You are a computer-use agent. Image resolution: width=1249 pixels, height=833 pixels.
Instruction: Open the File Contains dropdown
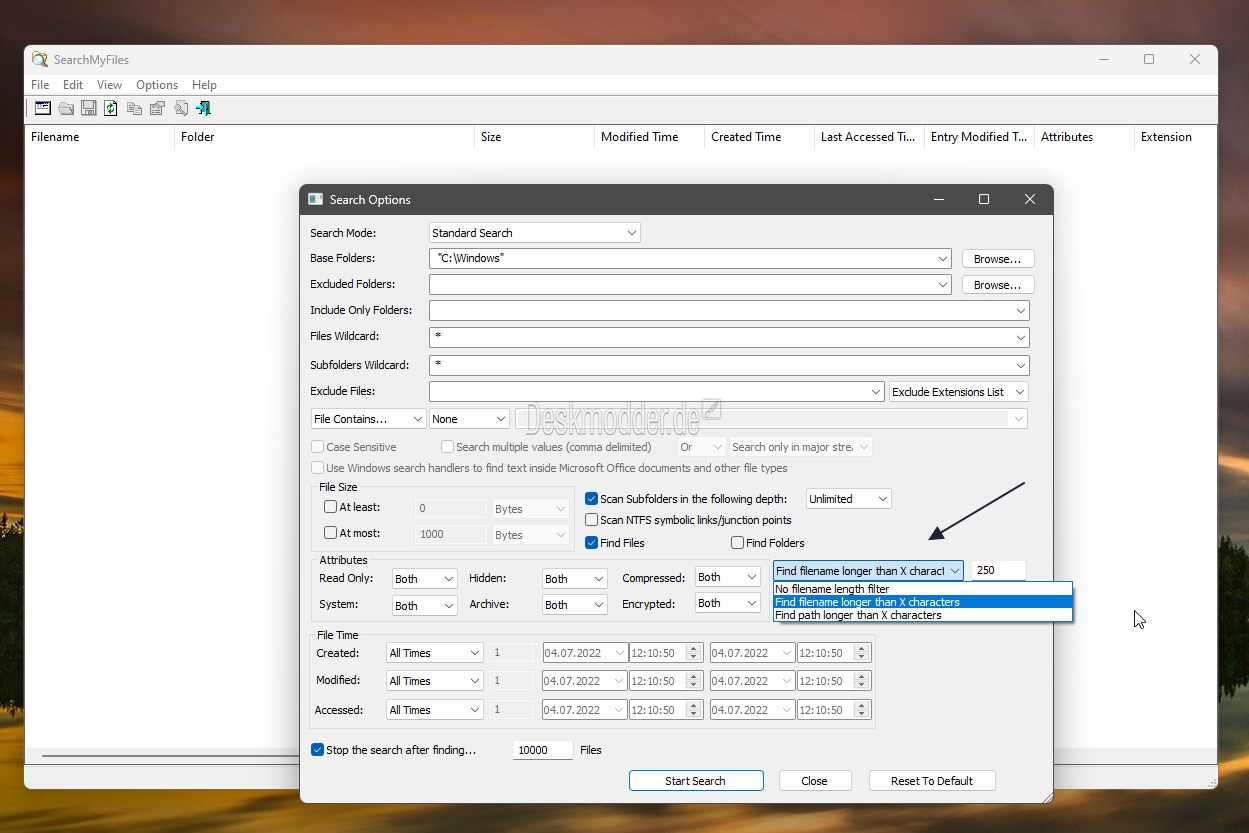pyautogui.click(x=368, y=419)
